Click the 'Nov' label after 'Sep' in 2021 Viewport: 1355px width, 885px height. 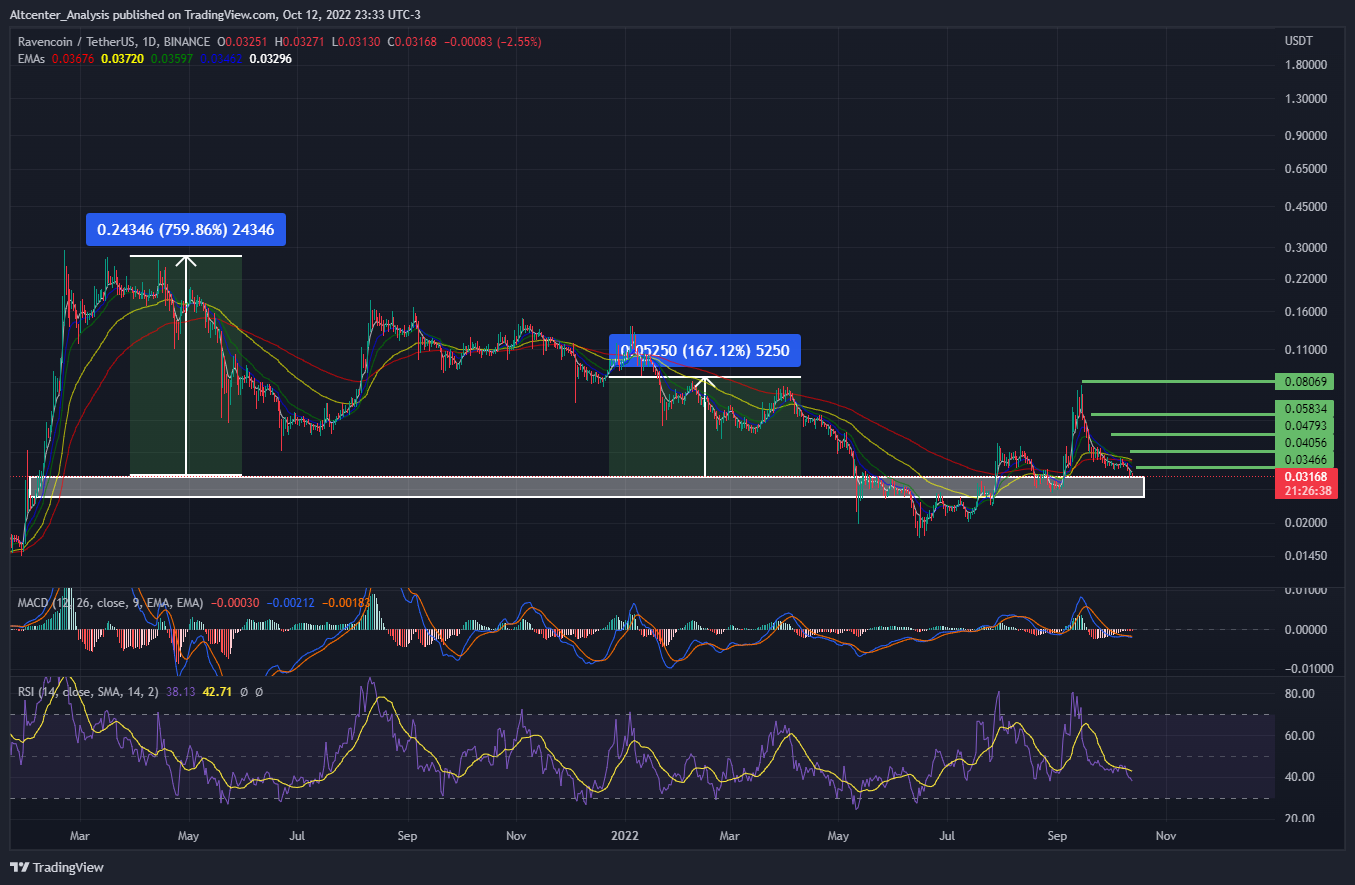[x=516, y=834]
